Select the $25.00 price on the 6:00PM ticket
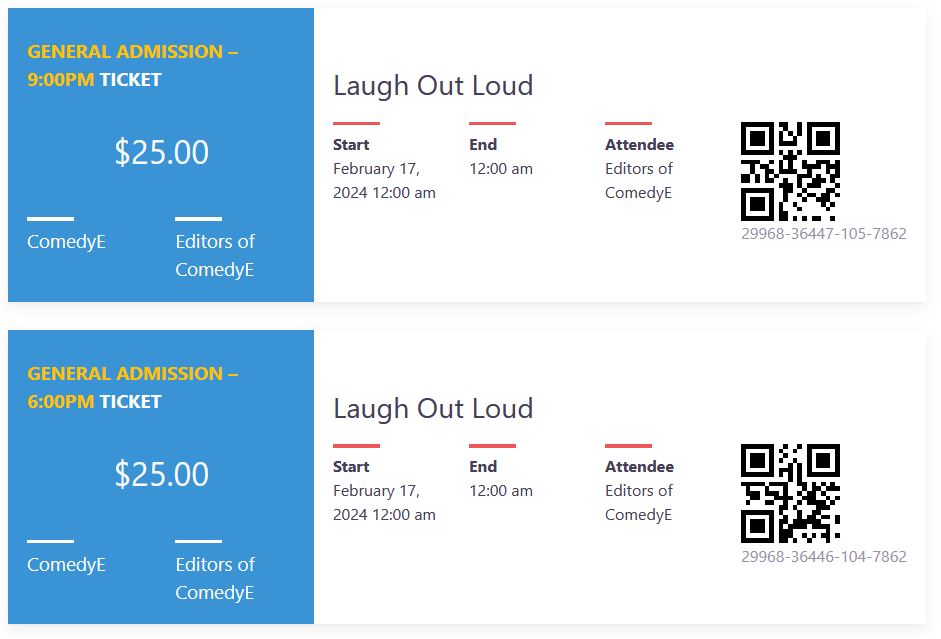This screenshot has height=639, width=941. click(x=161, y=474)
